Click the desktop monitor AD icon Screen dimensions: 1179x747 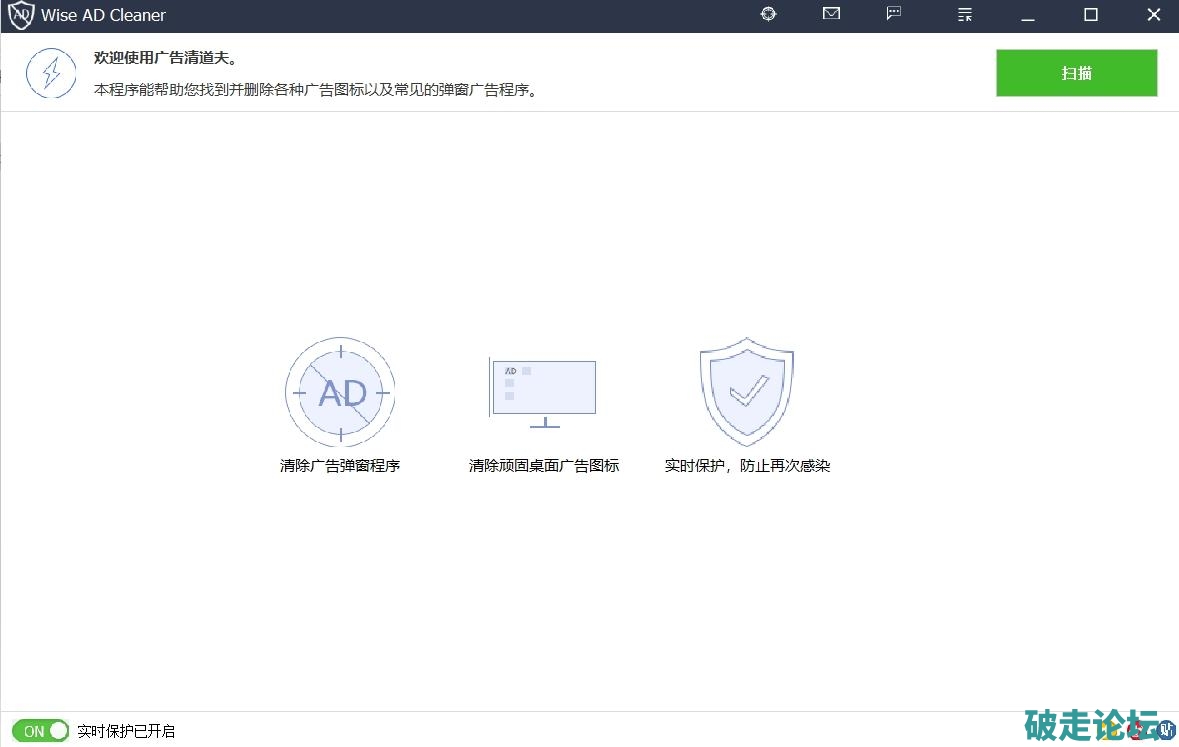(543, 392)
